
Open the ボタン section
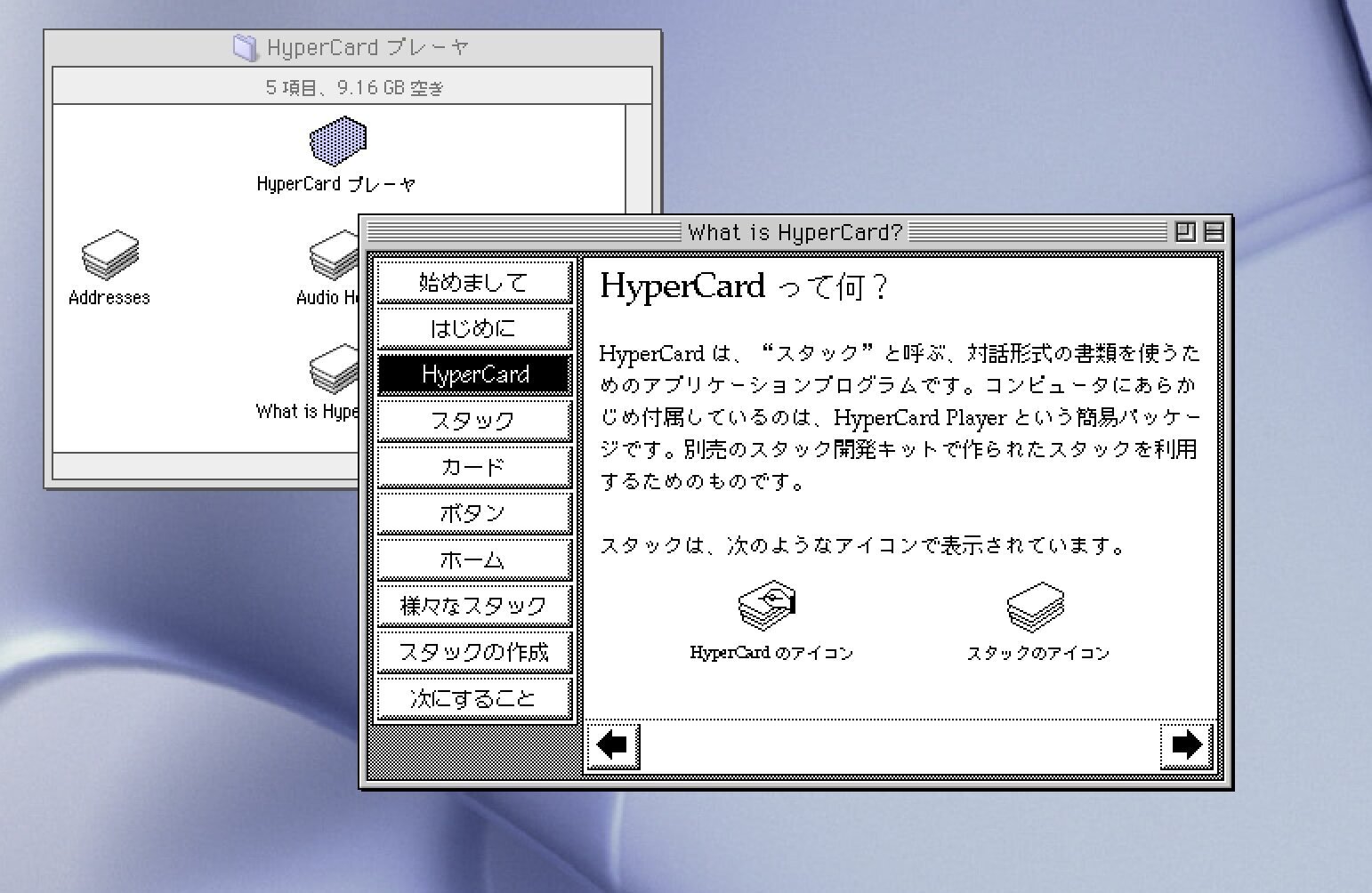click(473, 513)
